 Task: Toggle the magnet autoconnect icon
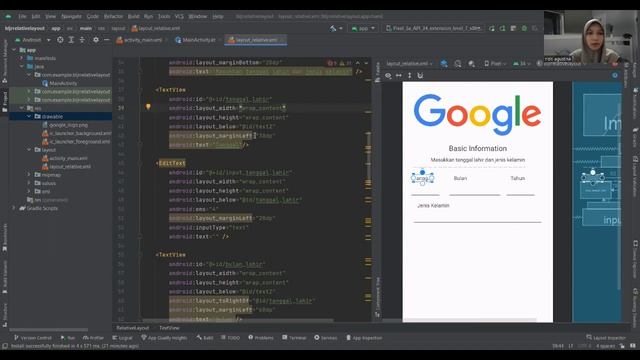click(420, 76)
